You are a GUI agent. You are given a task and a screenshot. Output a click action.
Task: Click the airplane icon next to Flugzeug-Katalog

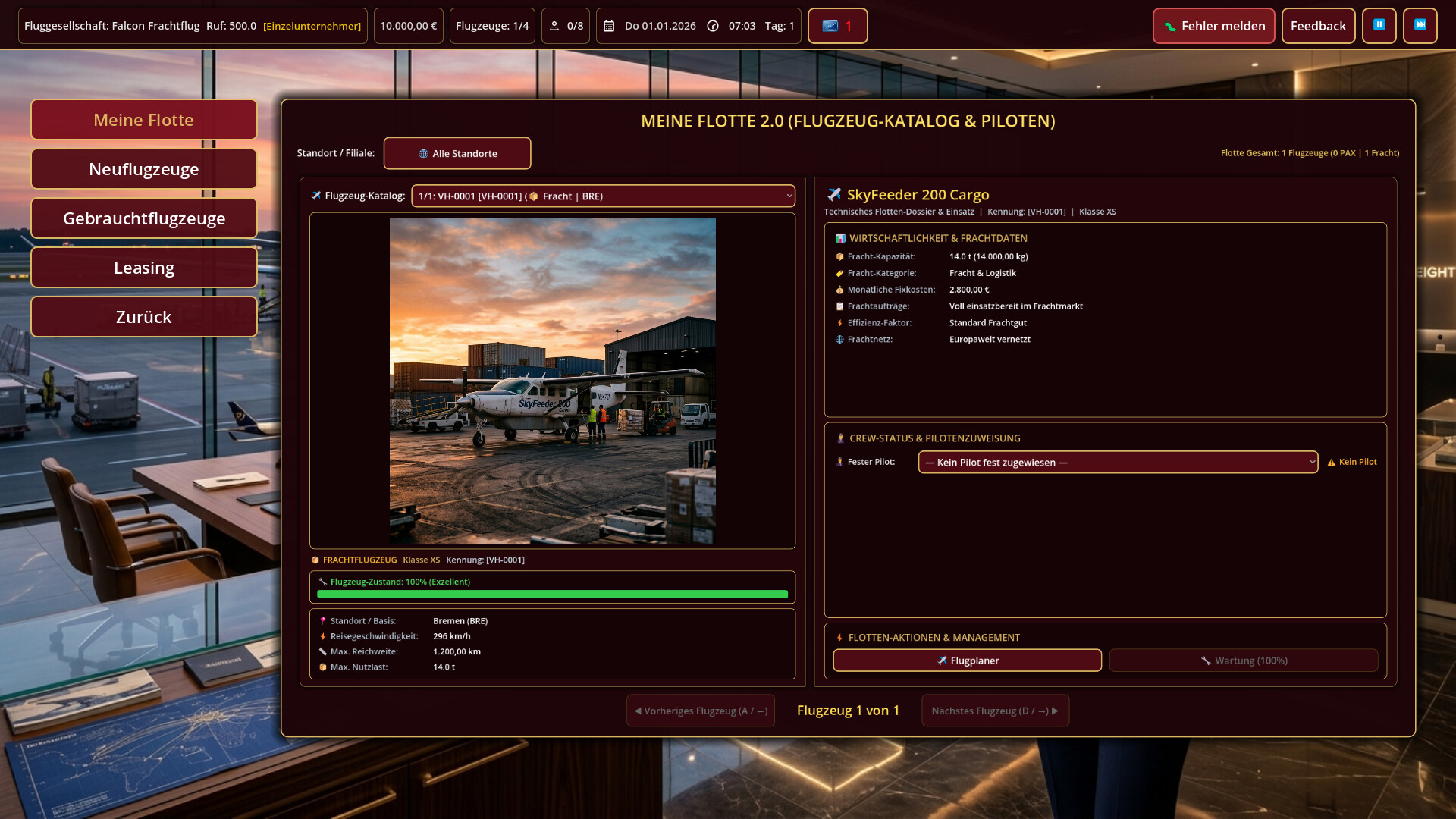click(316, 196)
